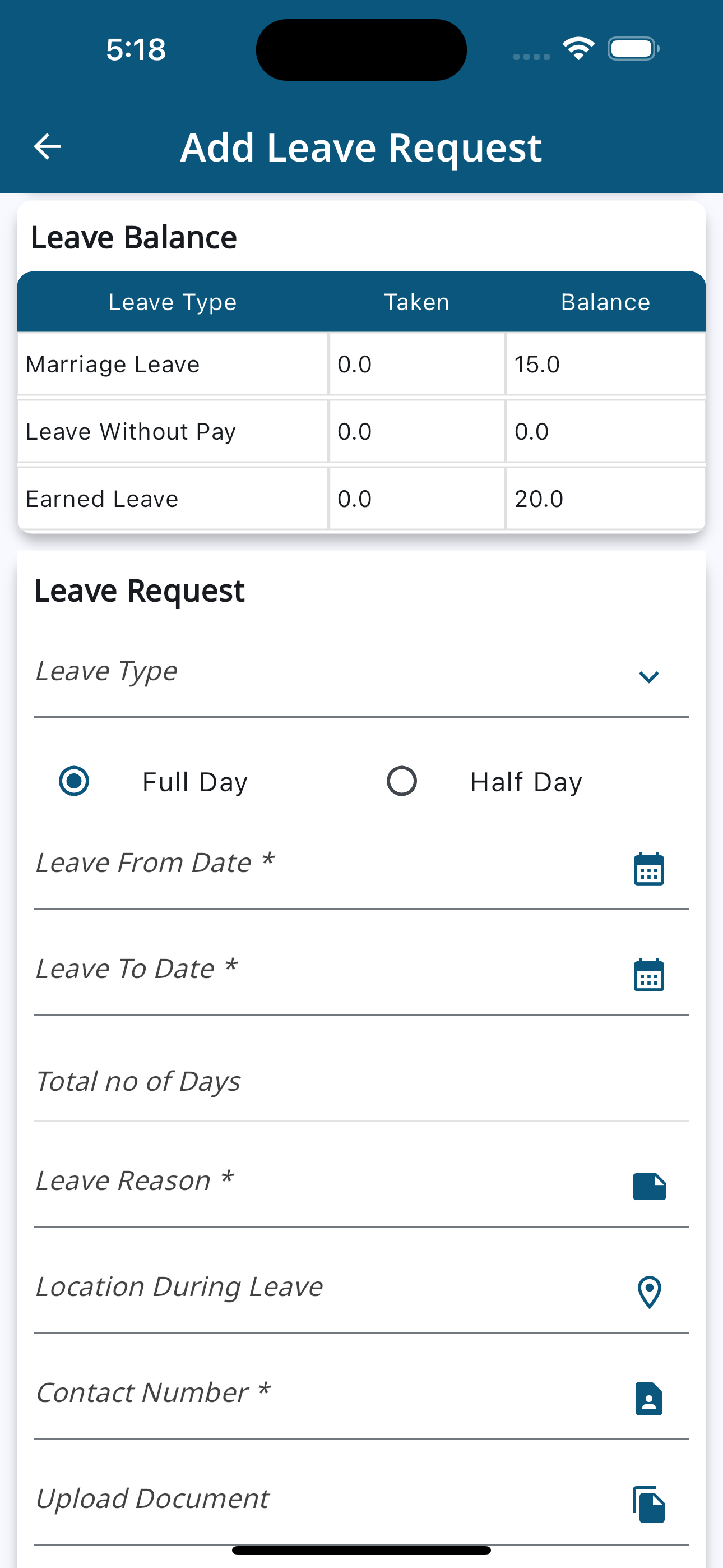The height and width of the screenshot is (1568, 723).
Task: Tap the back arrow in header
Action: [x=47, y=147]
